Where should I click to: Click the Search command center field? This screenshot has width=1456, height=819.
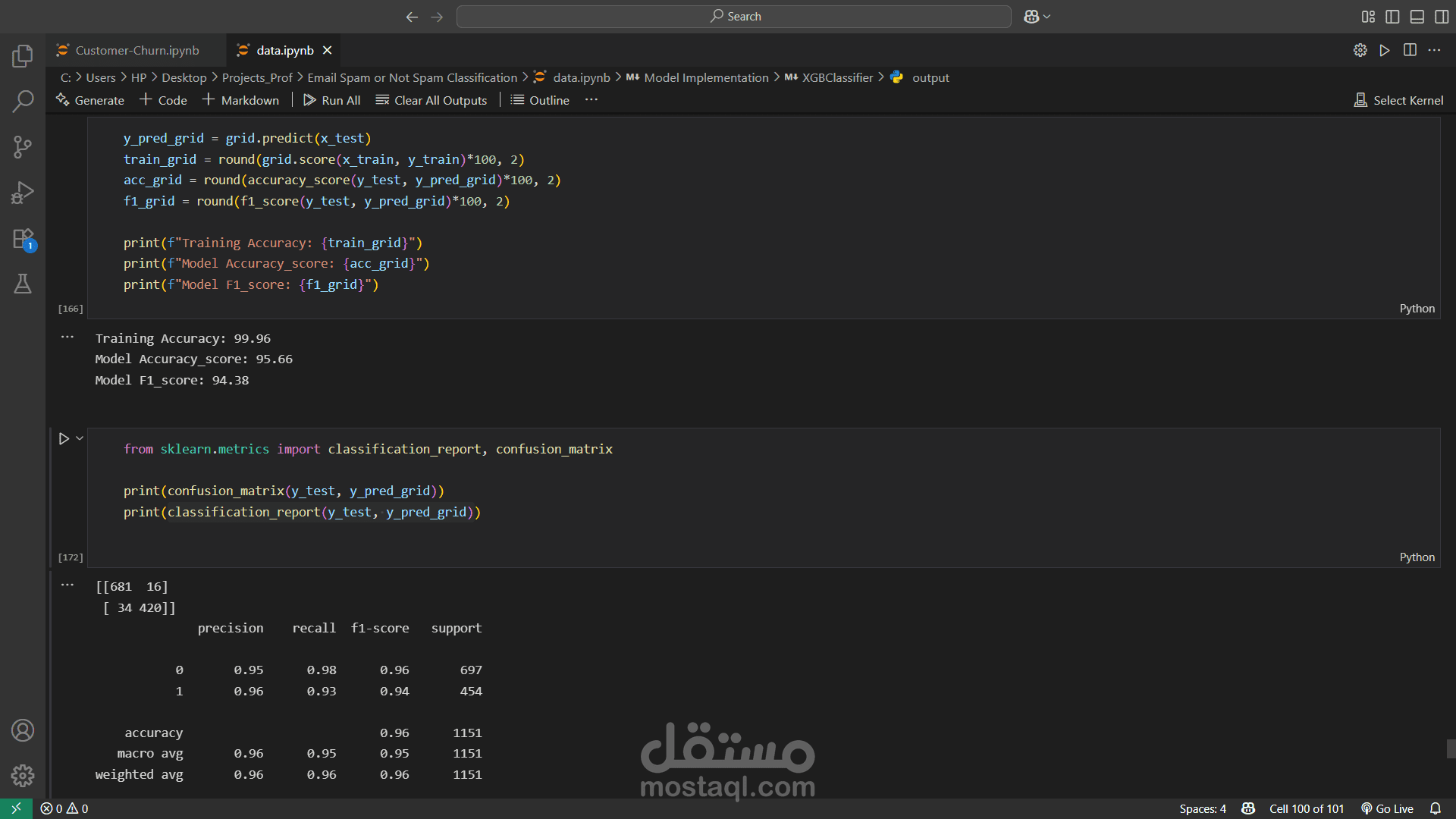(x=734, y=17)
